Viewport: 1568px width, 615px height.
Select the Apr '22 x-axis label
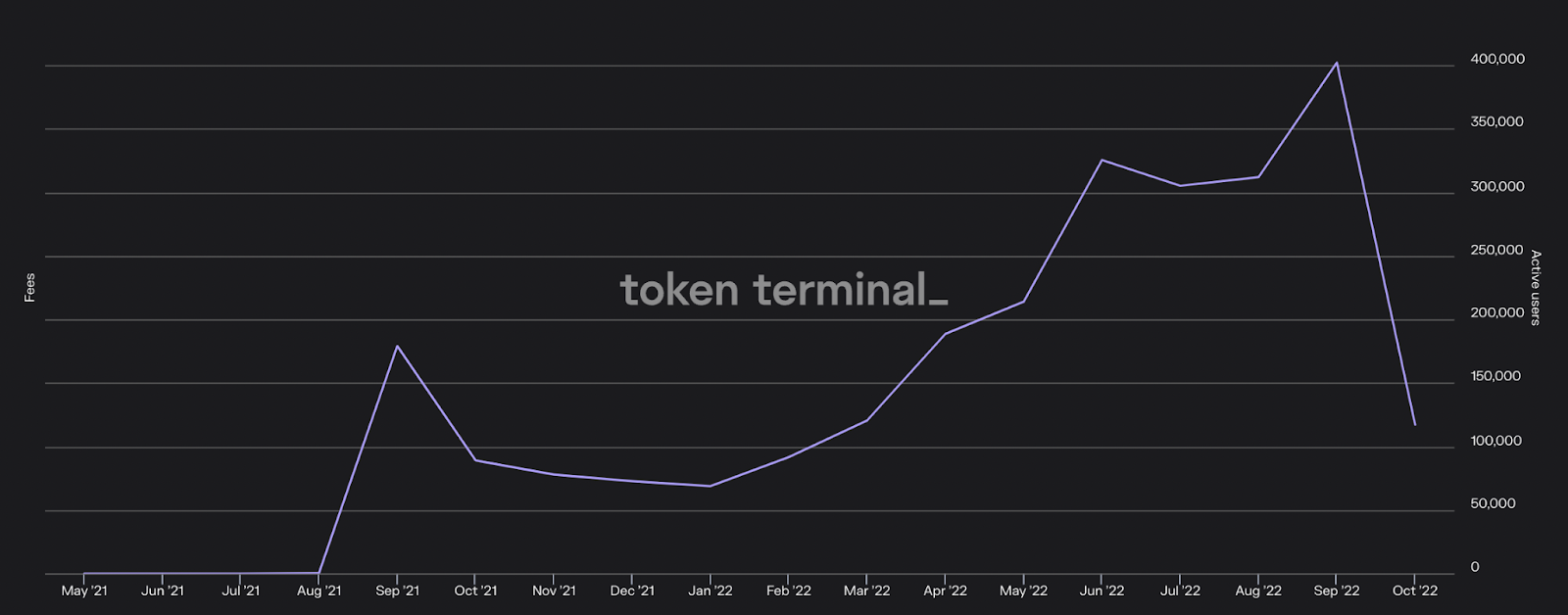pyautogui.click(x=945, y=591)
